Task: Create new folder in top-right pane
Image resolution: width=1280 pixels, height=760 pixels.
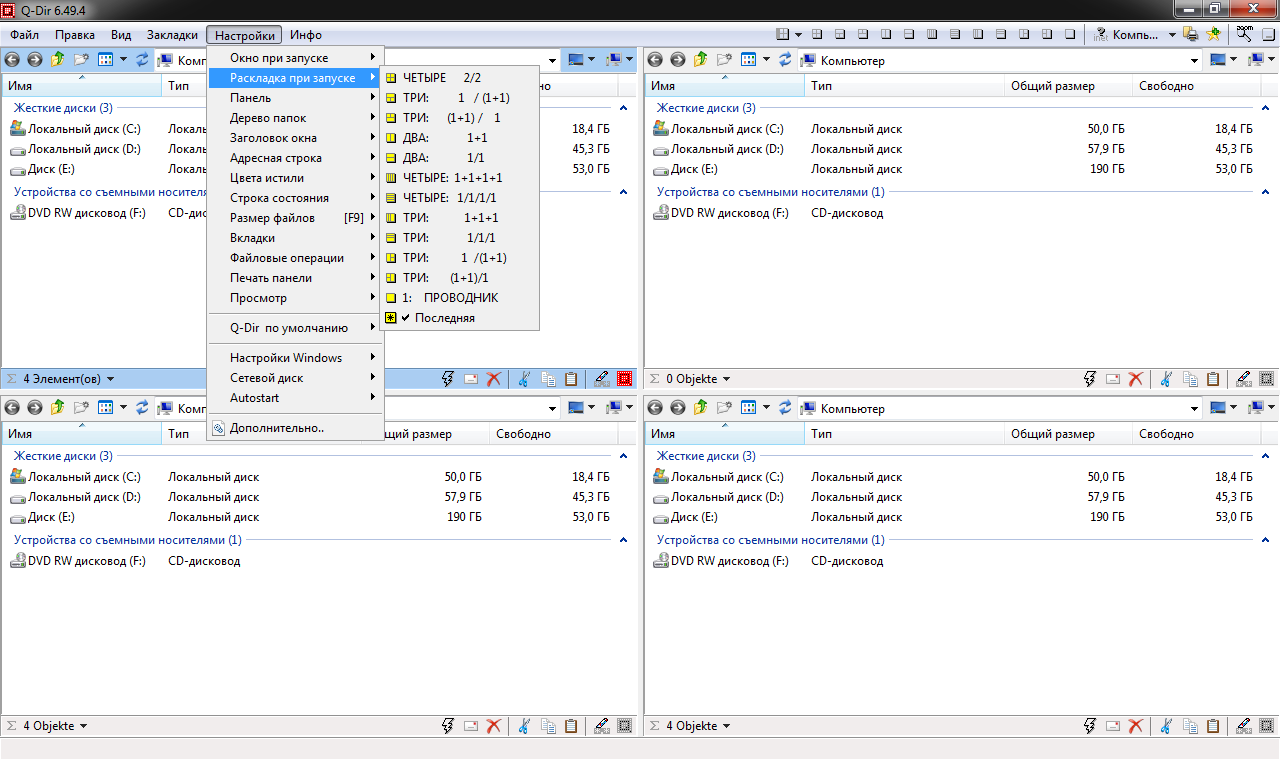Action: click(x=724, y=60)
